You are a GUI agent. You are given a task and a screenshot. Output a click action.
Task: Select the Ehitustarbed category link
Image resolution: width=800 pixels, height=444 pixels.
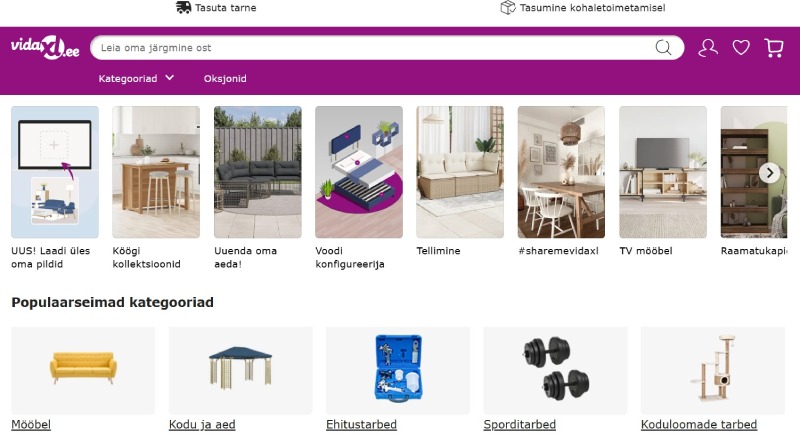point(361,424)
